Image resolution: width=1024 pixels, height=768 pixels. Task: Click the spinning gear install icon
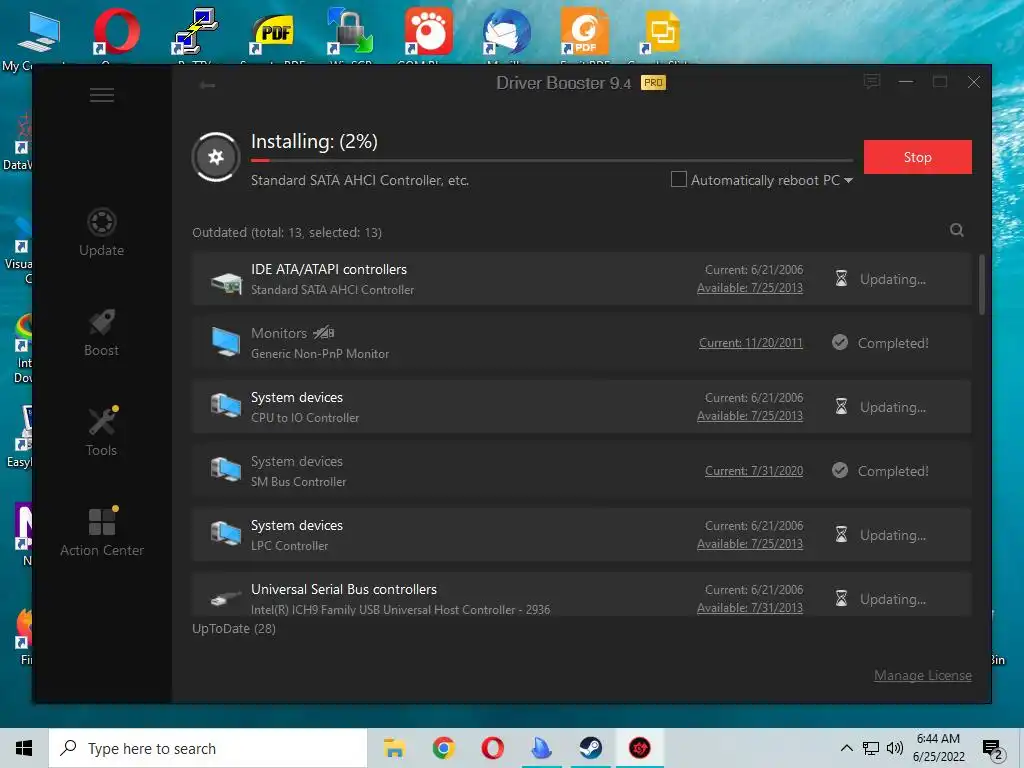(x=216, y=157)
